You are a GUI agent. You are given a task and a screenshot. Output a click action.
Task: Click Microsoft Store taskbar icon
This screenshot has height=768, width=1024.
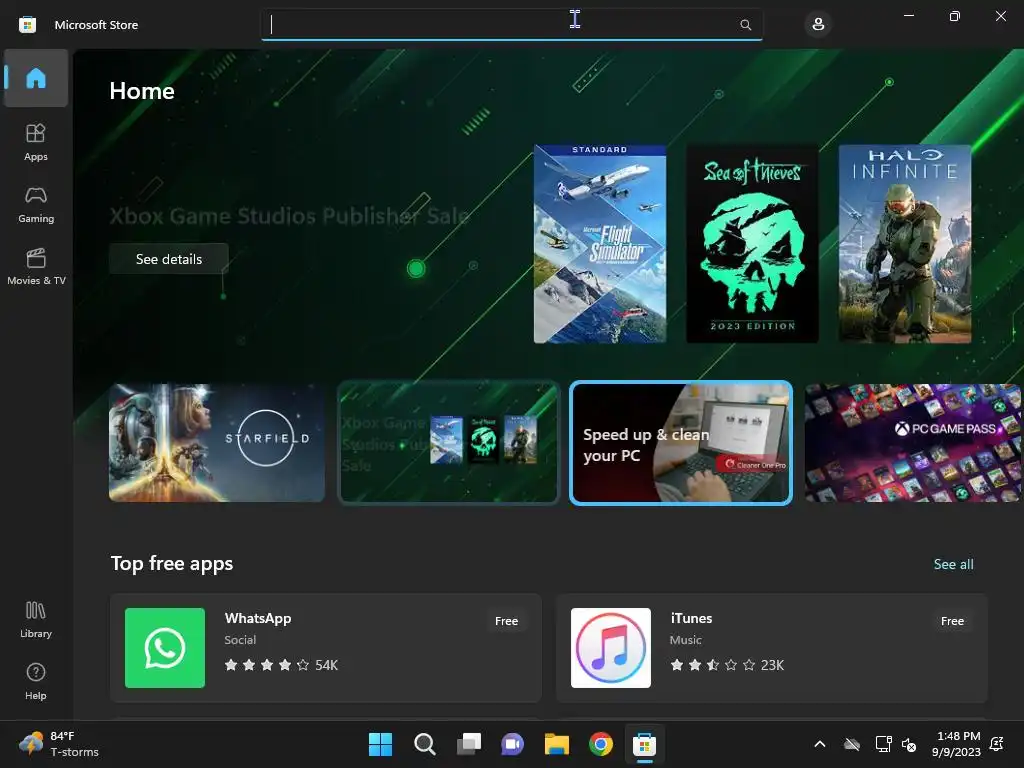(x=645, y=744)
